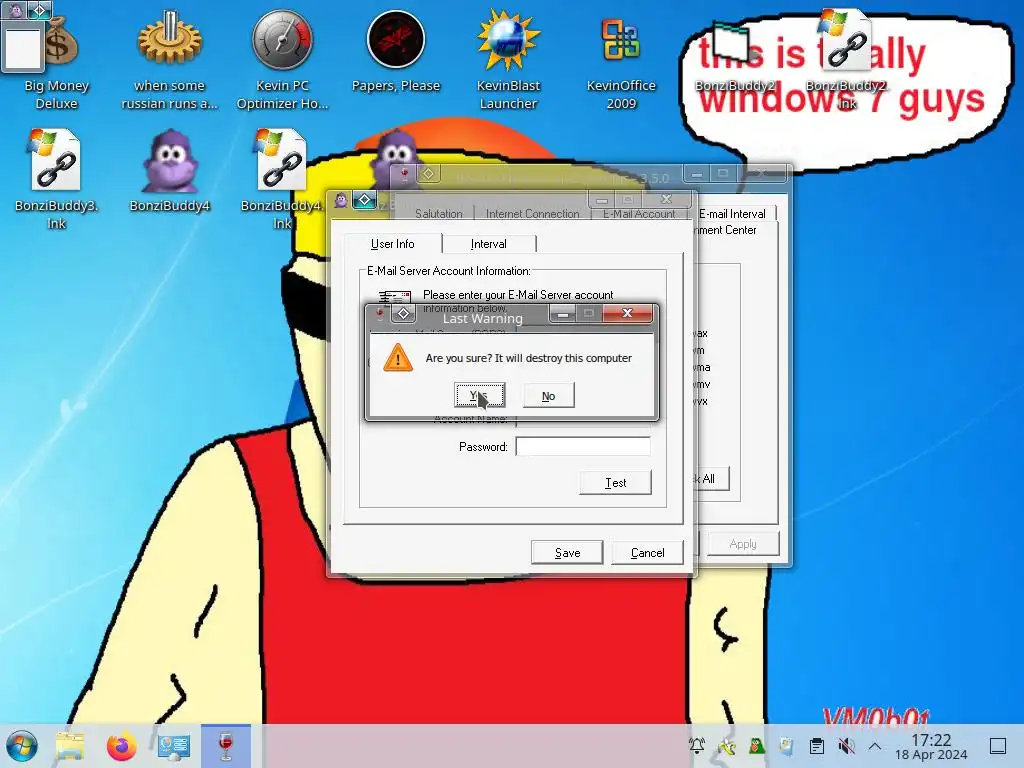Choose No in Last Warning dialog

click(549, 396)
